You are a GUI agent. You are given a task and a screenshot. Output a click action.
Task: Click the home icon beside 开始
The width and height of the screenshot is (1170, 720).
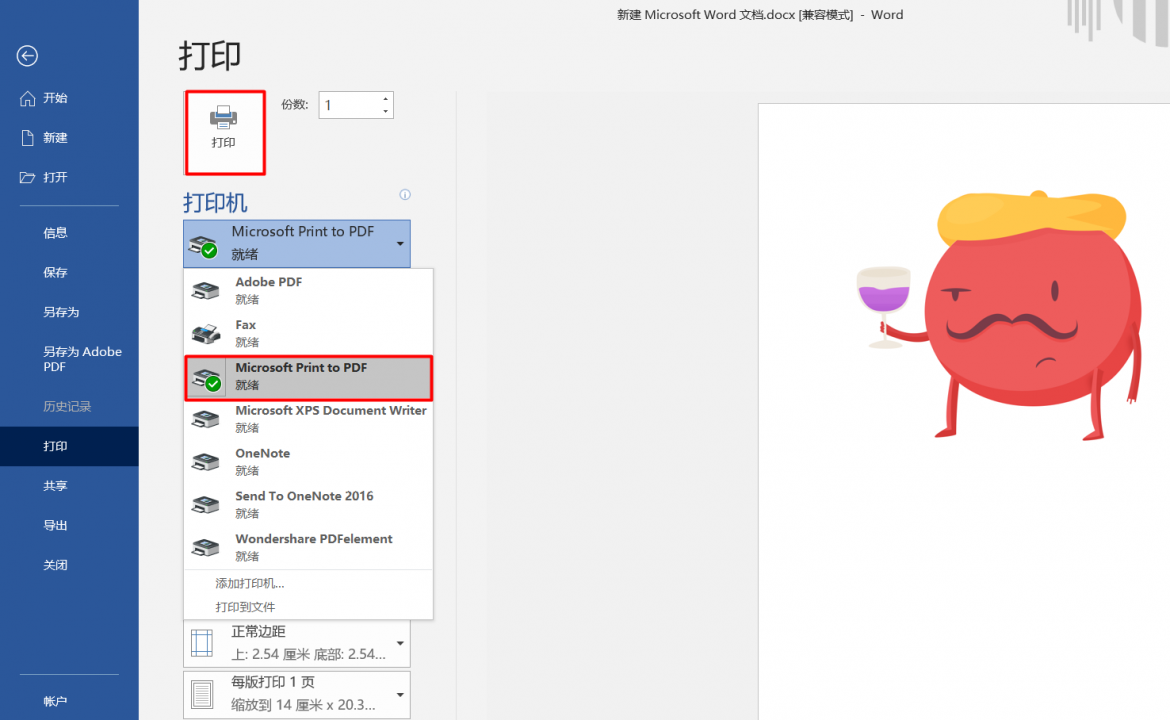pyautogui.click(x=28, y=98)
